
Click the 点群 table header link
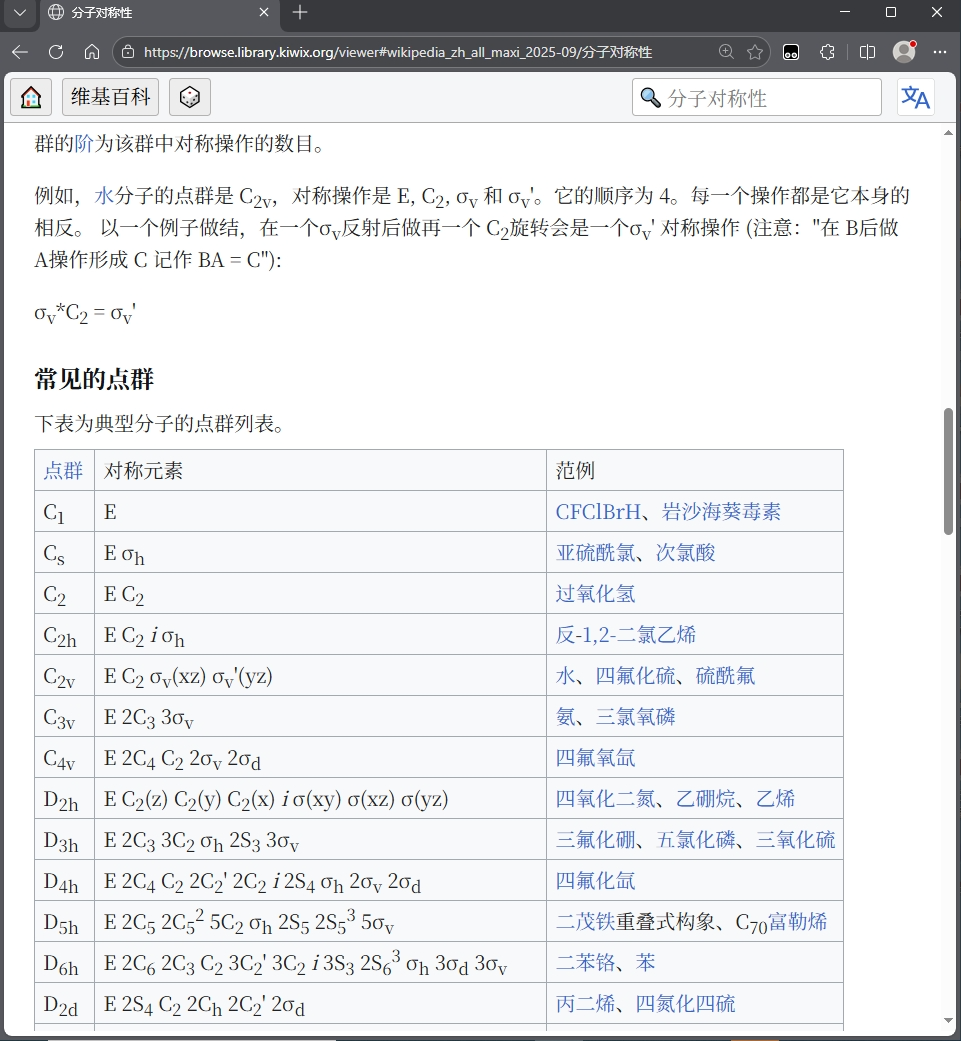tap(63, 470)
